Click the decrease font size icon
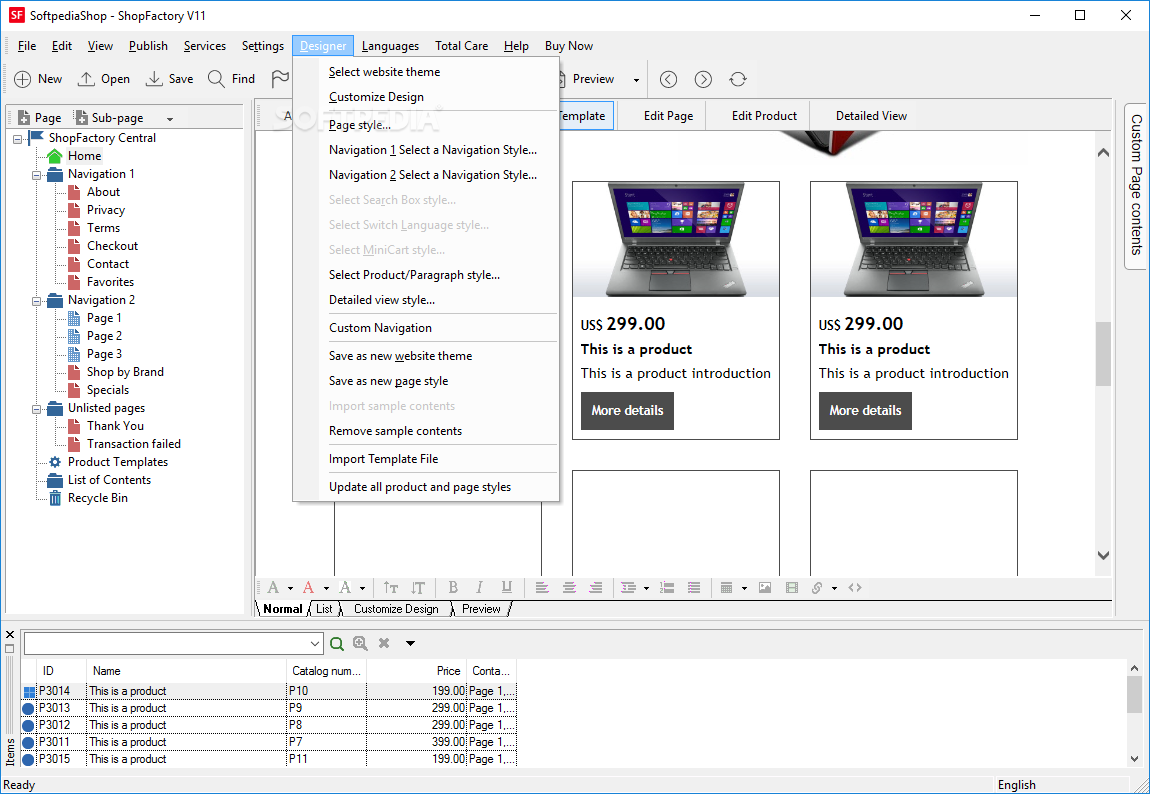This screenshot has height=794, width=1150. point(417,587)
